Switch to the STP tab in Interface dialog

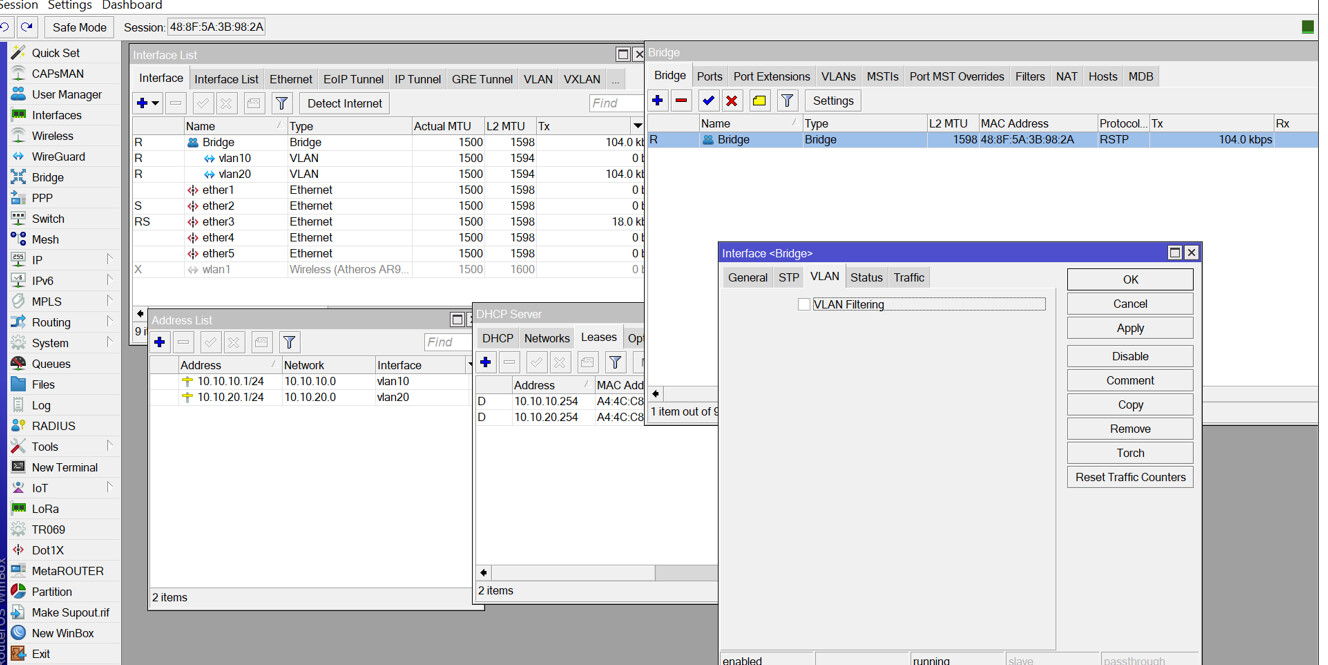(789, 278)
